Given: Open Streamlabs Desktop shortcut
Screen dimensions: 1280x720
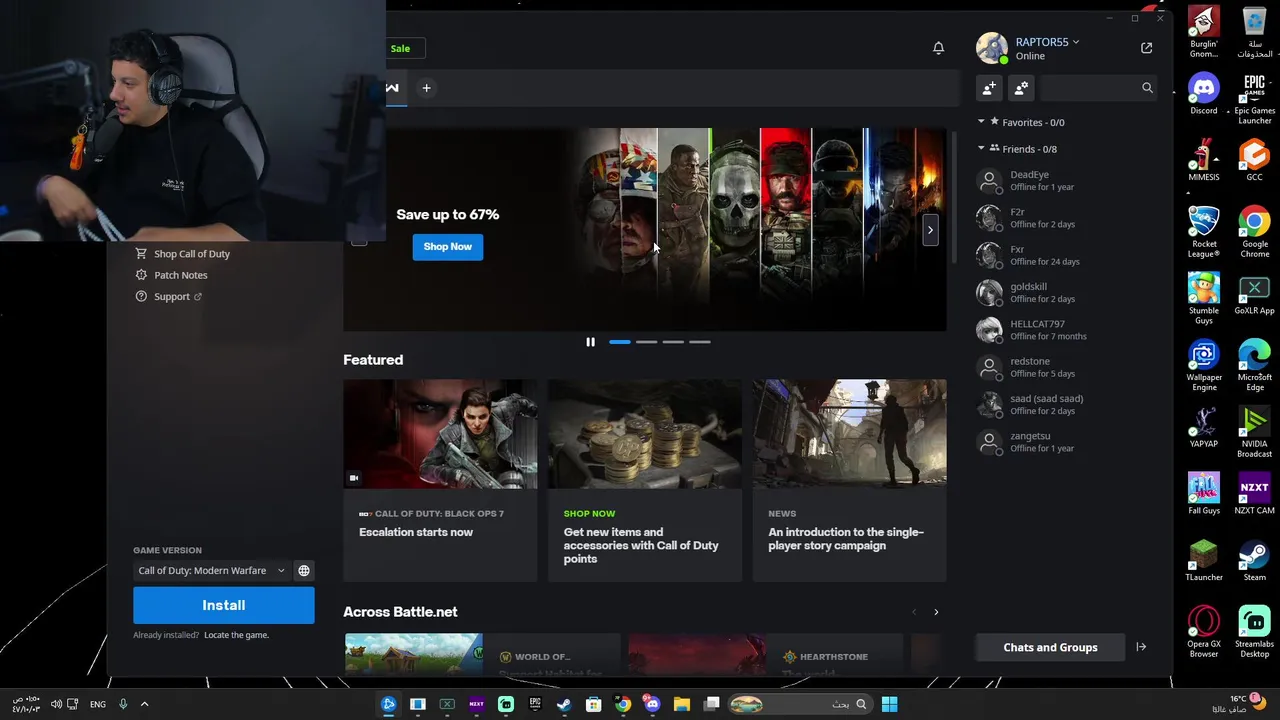Looking at the screenshot, I should click(x=1255, y=632).
